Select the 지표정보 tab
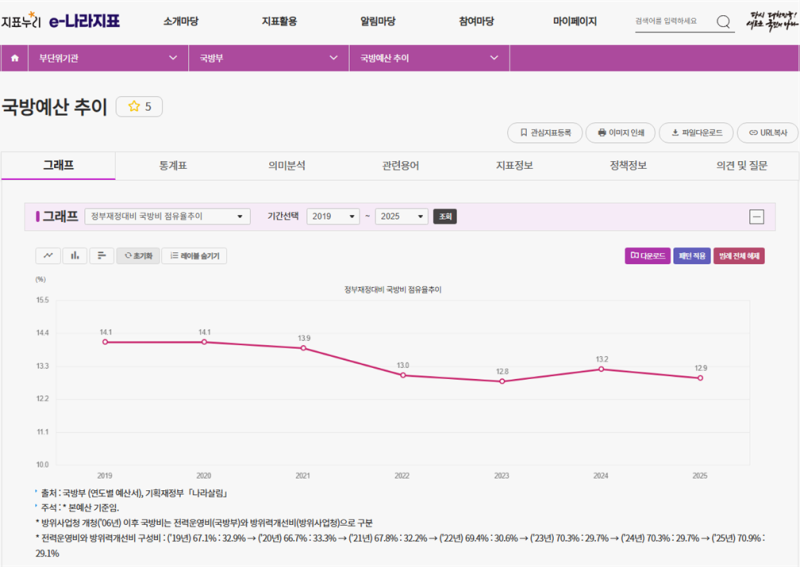 [x=514, y=165]
